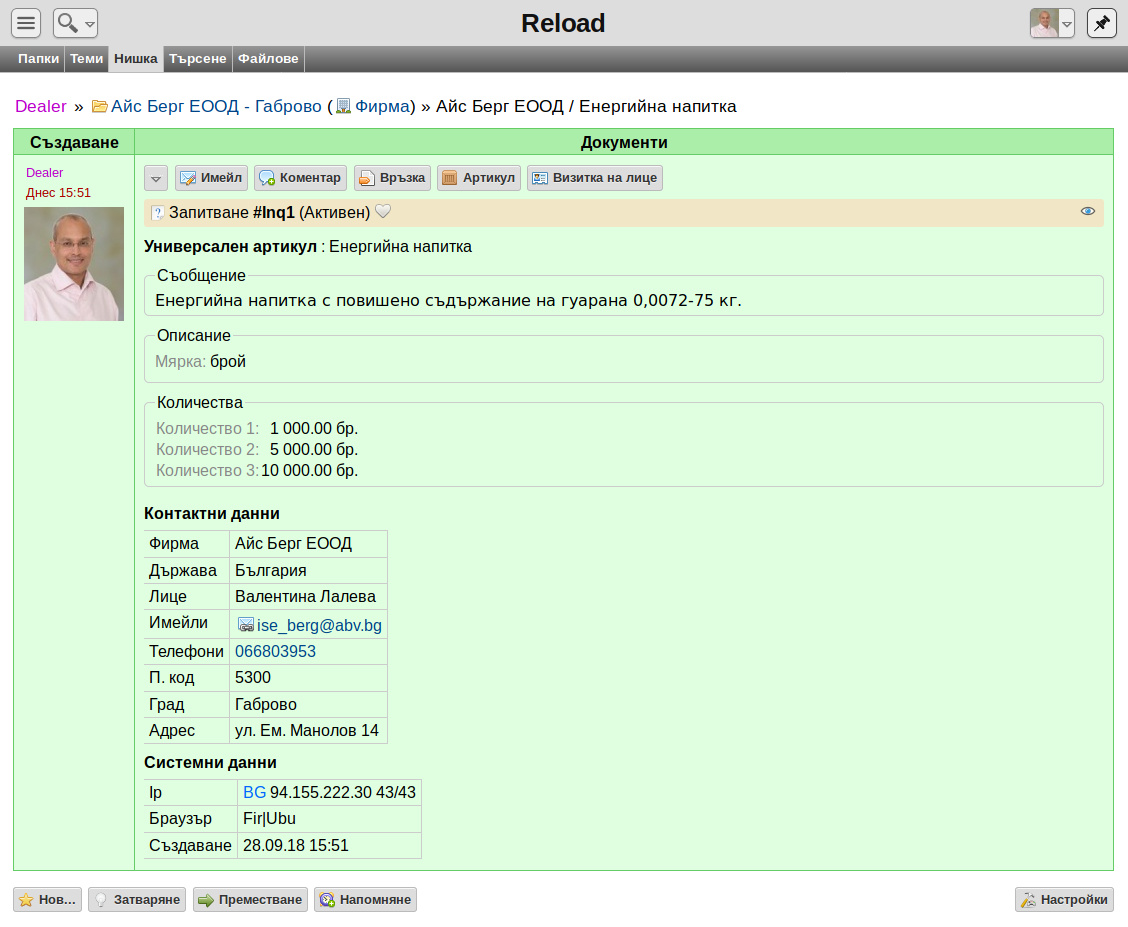Toggle the heart like on Запитване #Inq1
Screen dimensions: 1128x927
coord(383,211)
